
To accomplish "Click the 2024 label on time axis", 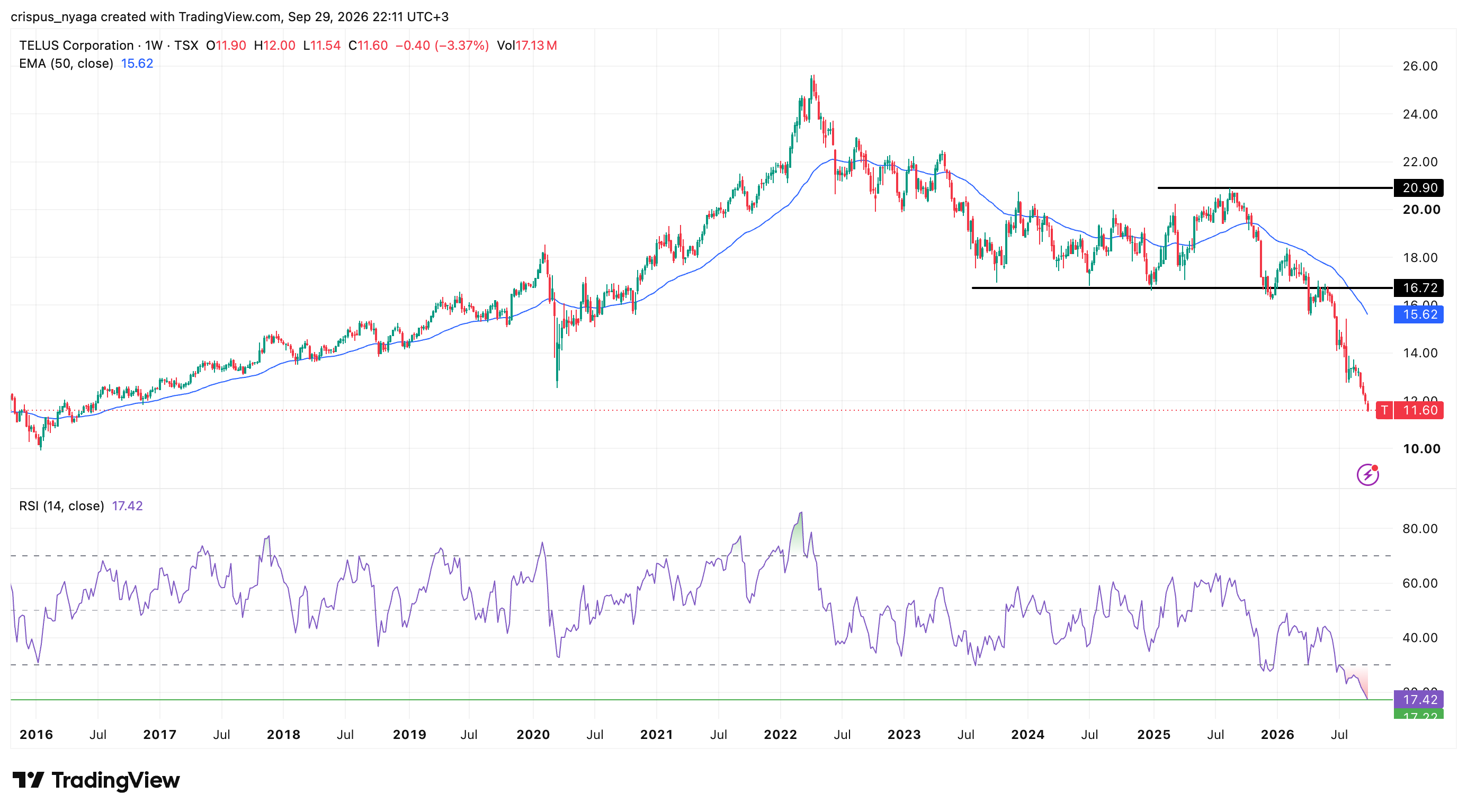I will tap(1027, 735).
